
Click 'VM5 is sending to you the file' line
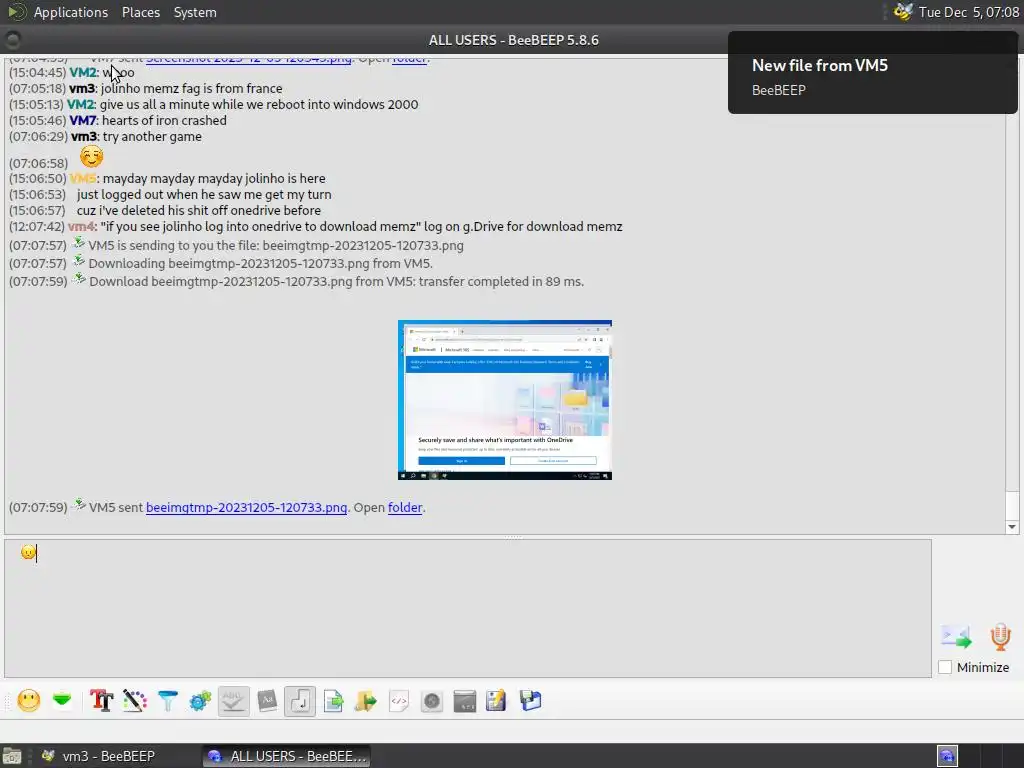[x=276, y=246]
